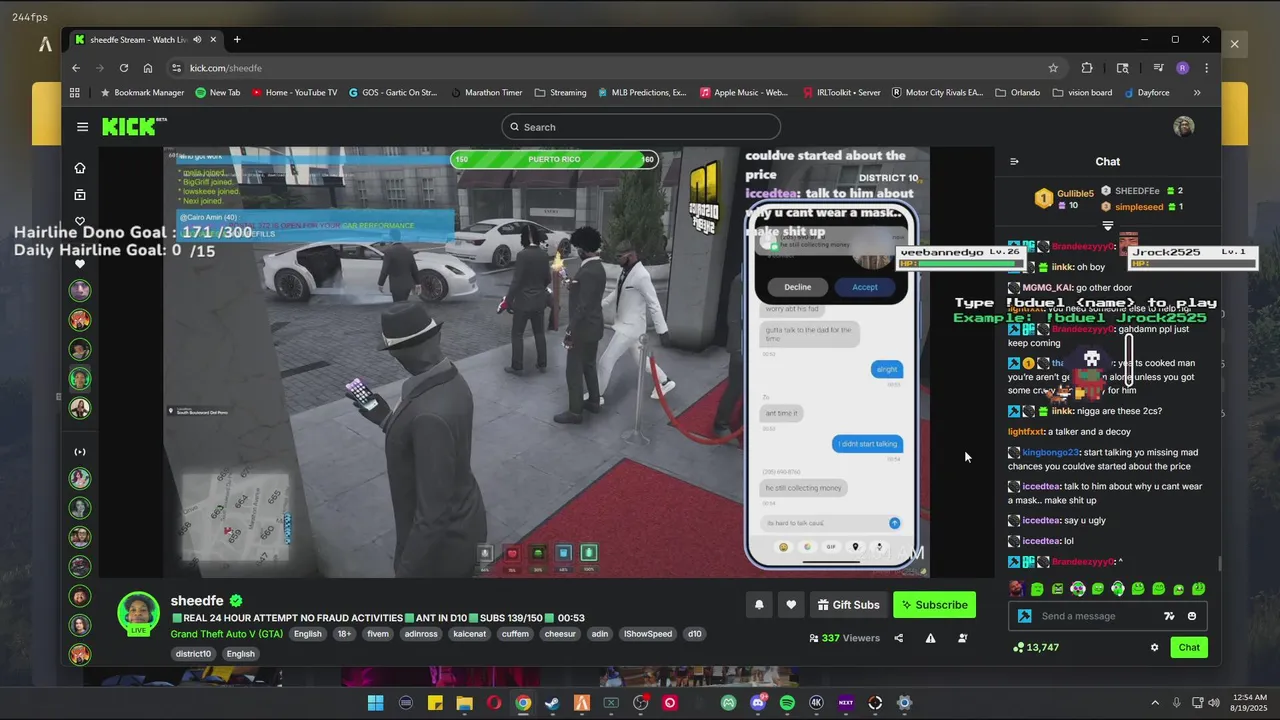Open the channel points 13,747 balance
This screenshot has width=1280, height=720.
pyautogui.click(x=1035, y=648)
